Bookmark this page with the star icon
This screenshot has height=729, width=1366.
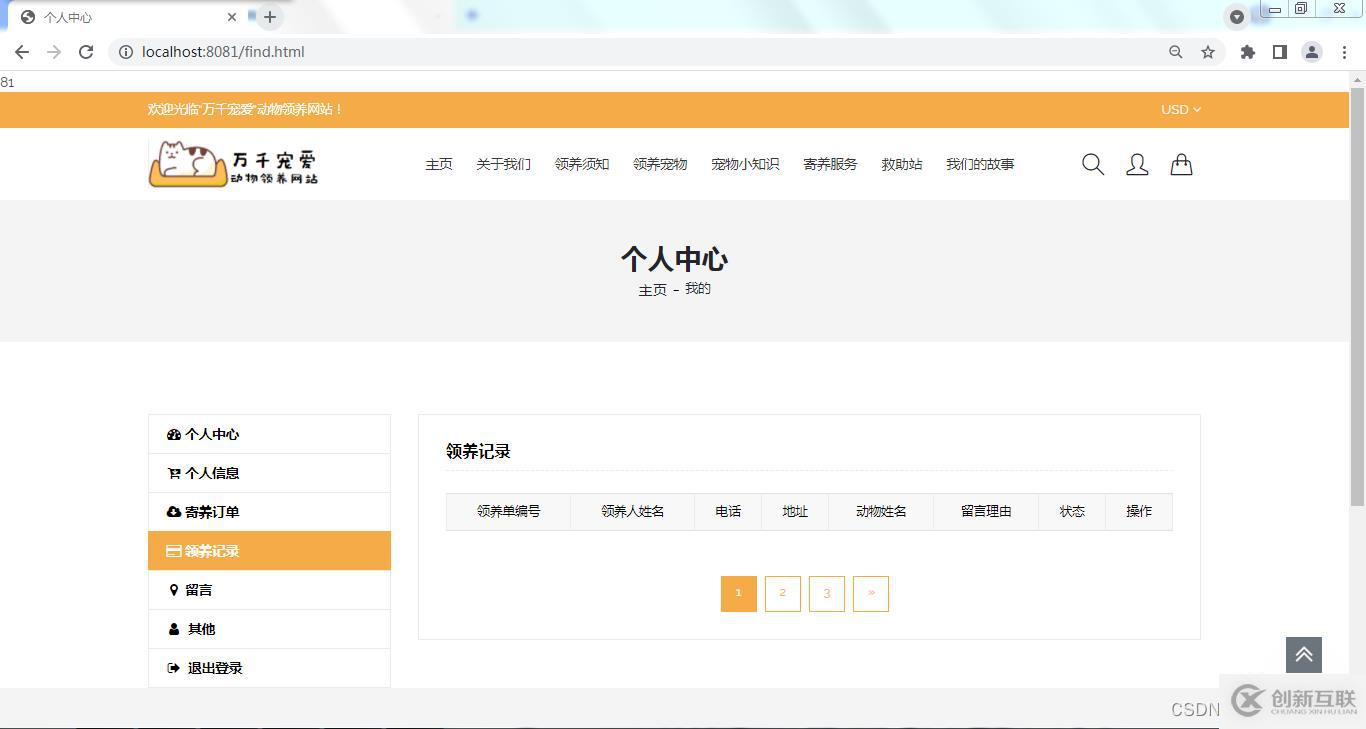pyautogui.click(x=1208, y=52)
